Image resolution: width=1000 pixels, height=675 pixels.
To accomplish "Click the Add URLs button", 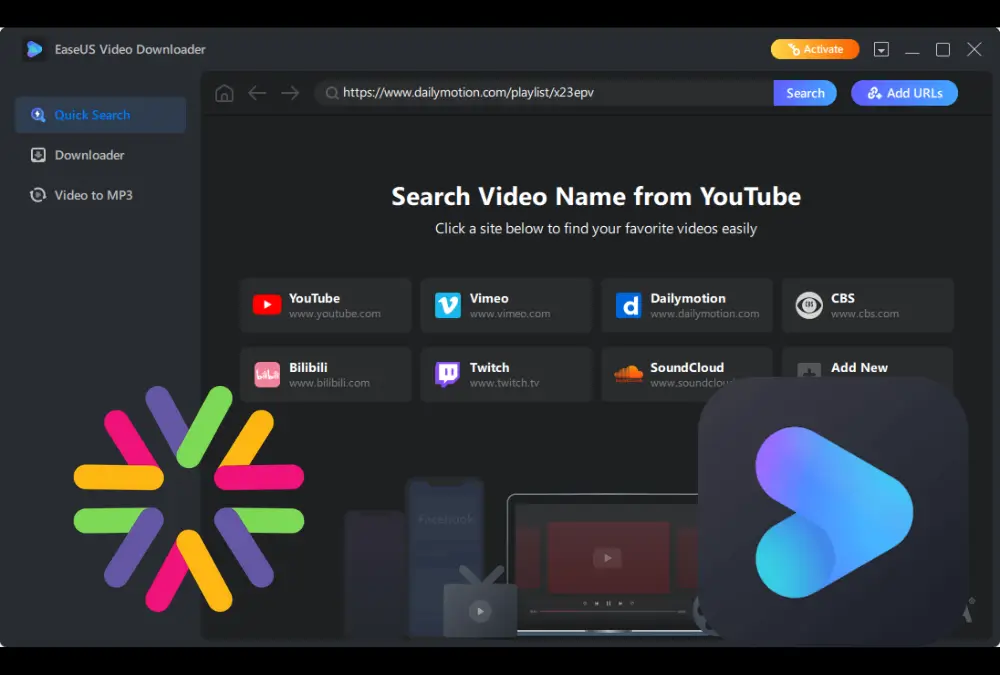I will coord(904,93).
